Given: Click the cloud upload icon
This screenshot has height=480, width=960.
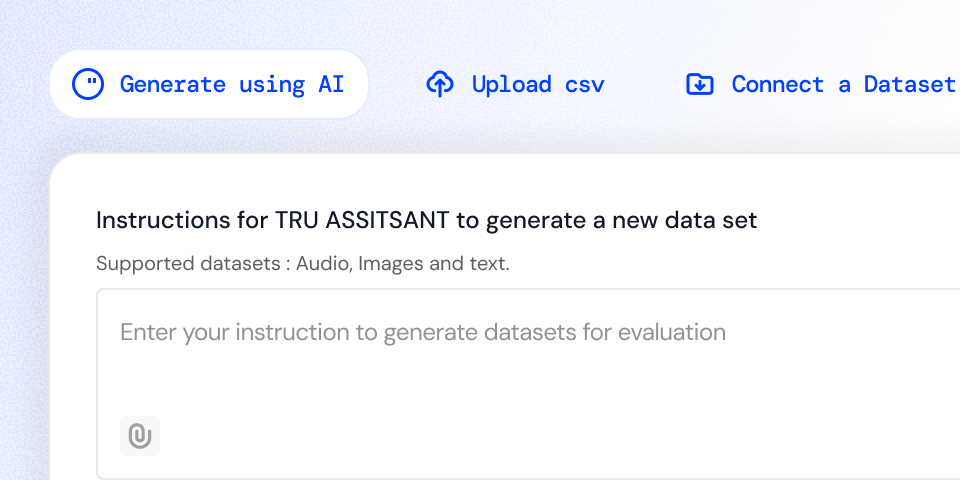Looking at the screenshot, I should (x=439, y=84).
